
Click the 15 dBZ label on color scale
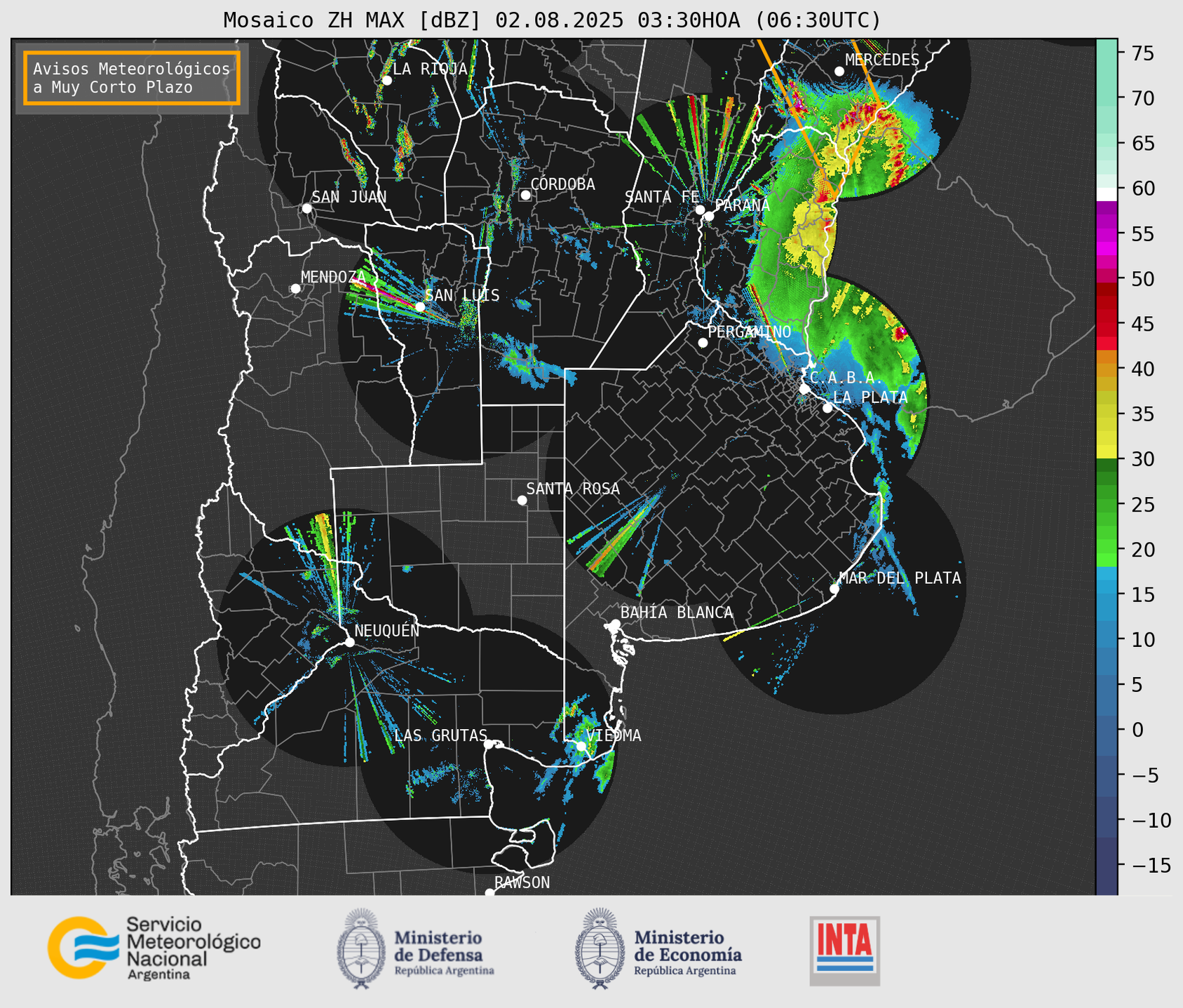[1142, 594]
